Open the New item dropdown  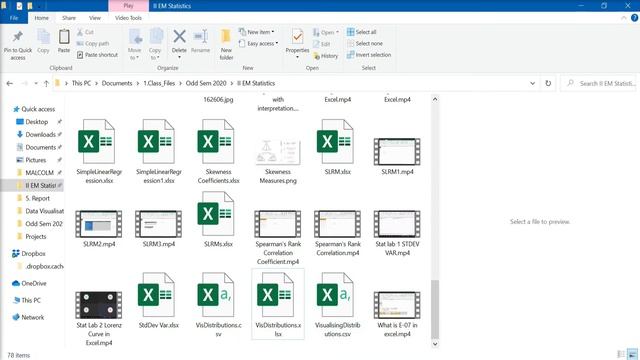click(x=256, y=32)
